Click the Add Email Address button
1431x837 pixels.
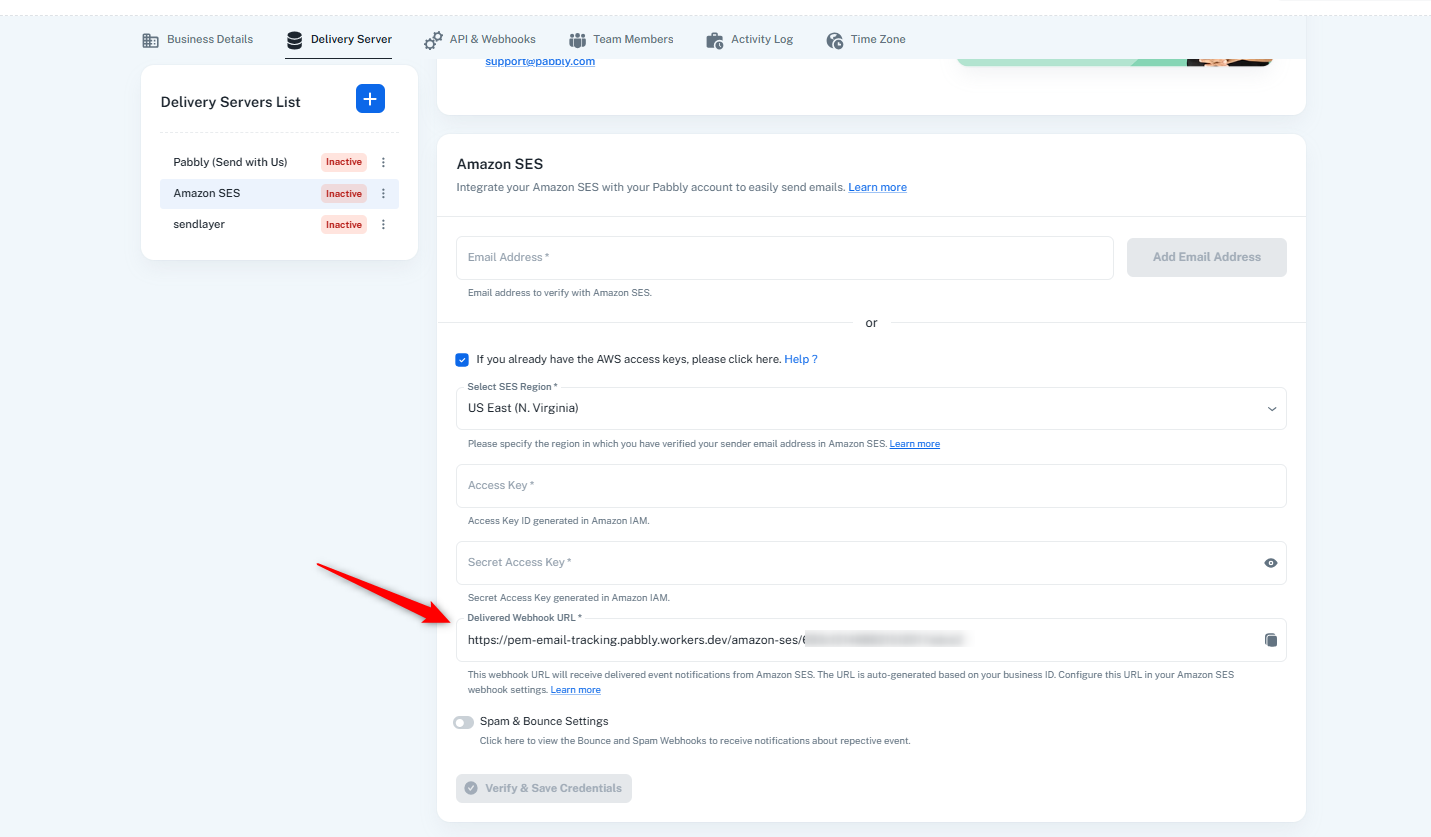click(x=1206, y=257)
